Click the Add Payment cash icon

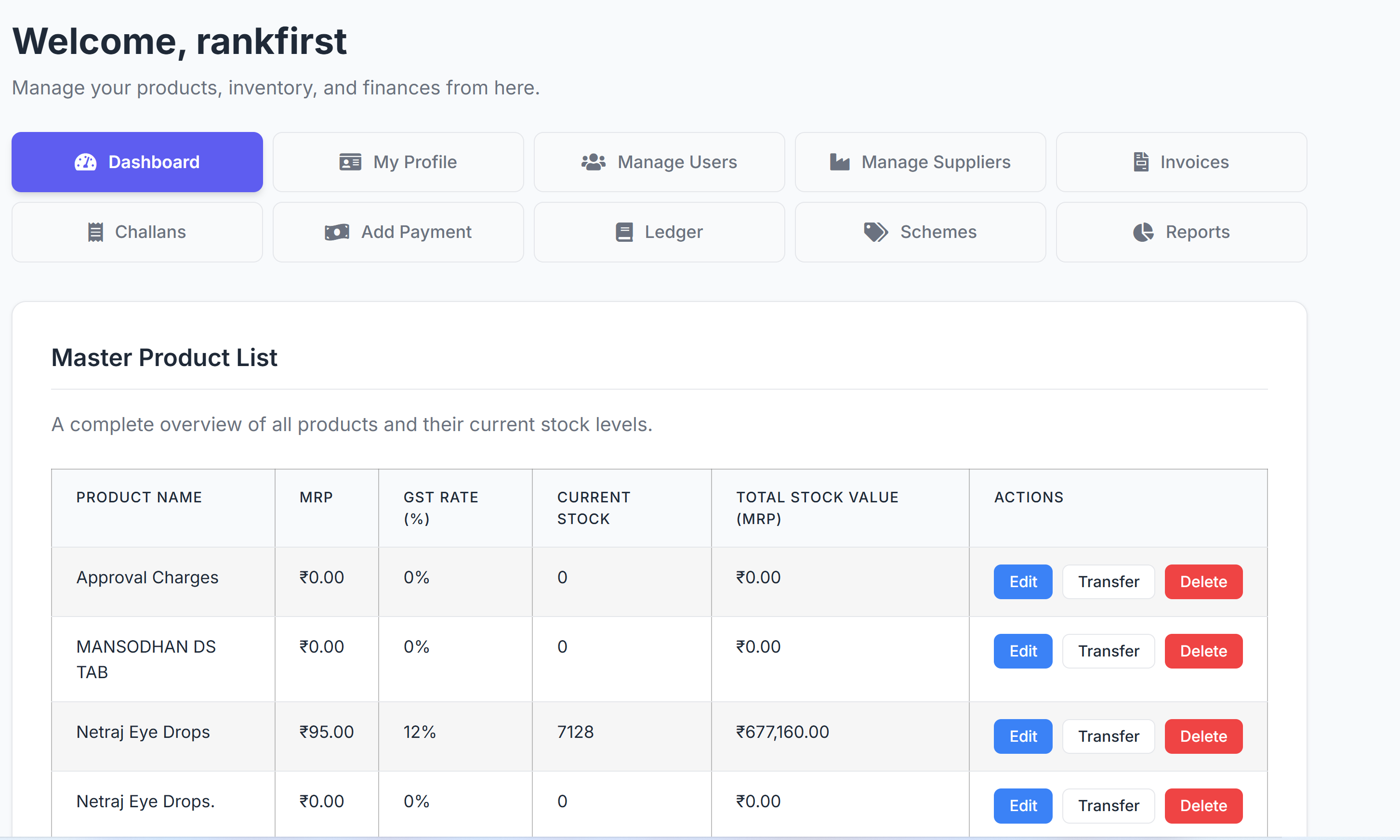coord(337,232)
